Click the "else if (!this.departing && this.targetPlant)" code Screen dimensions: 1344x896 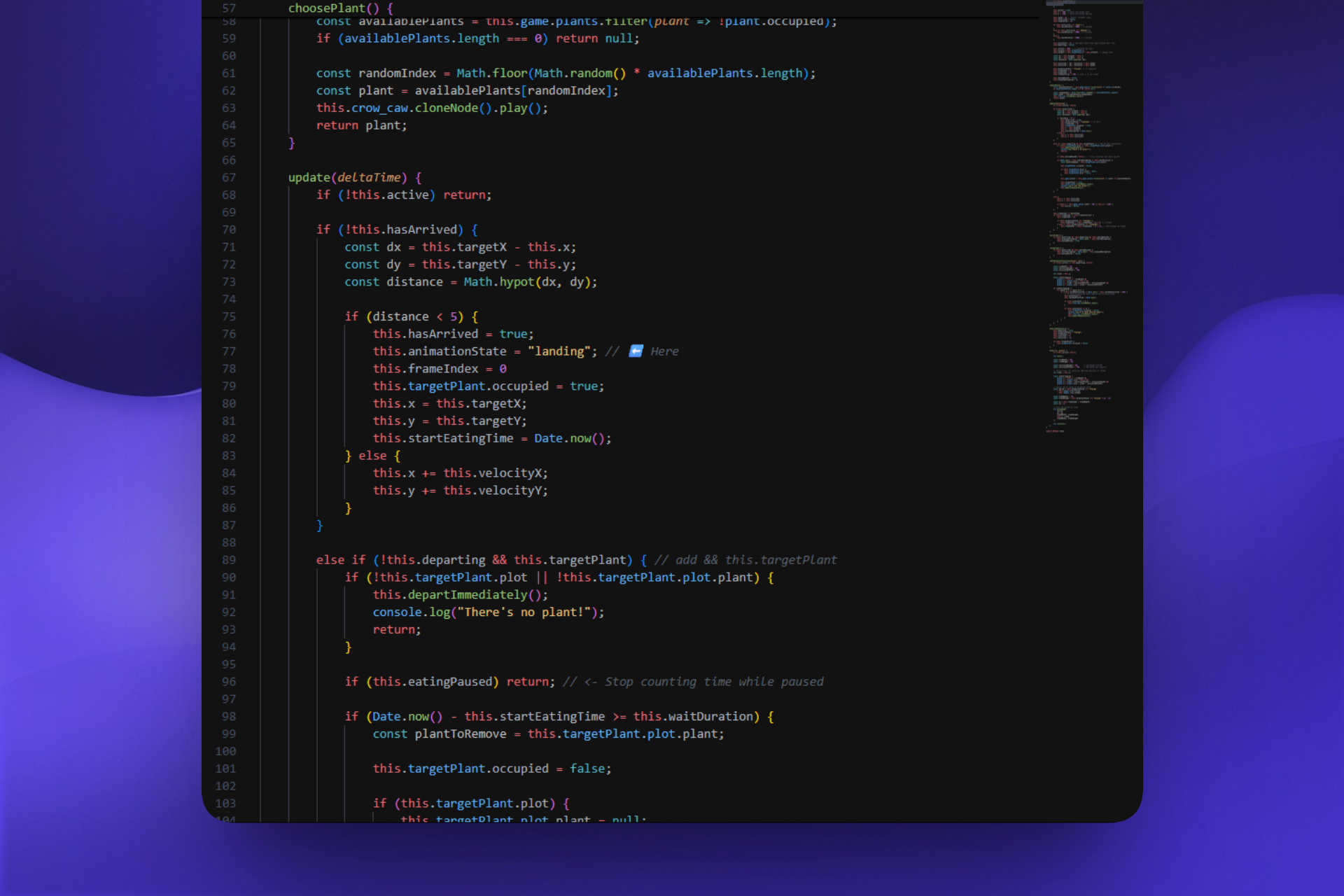click(474, 560)
